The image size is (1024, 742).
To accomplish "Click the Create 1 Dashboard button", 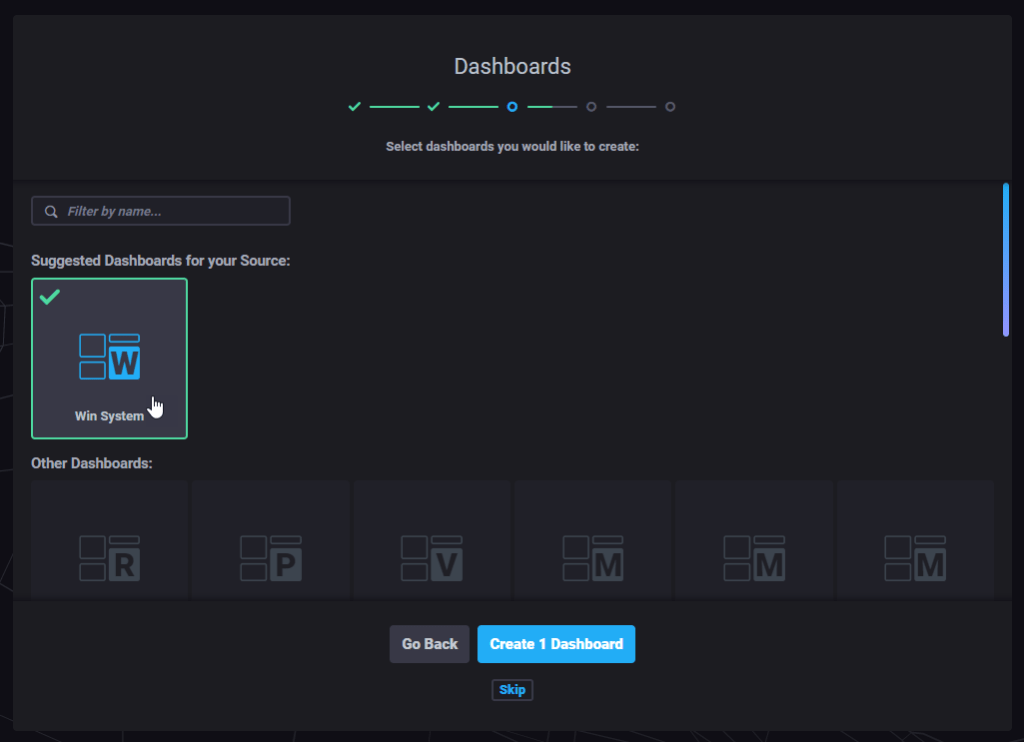I will 556,644.
